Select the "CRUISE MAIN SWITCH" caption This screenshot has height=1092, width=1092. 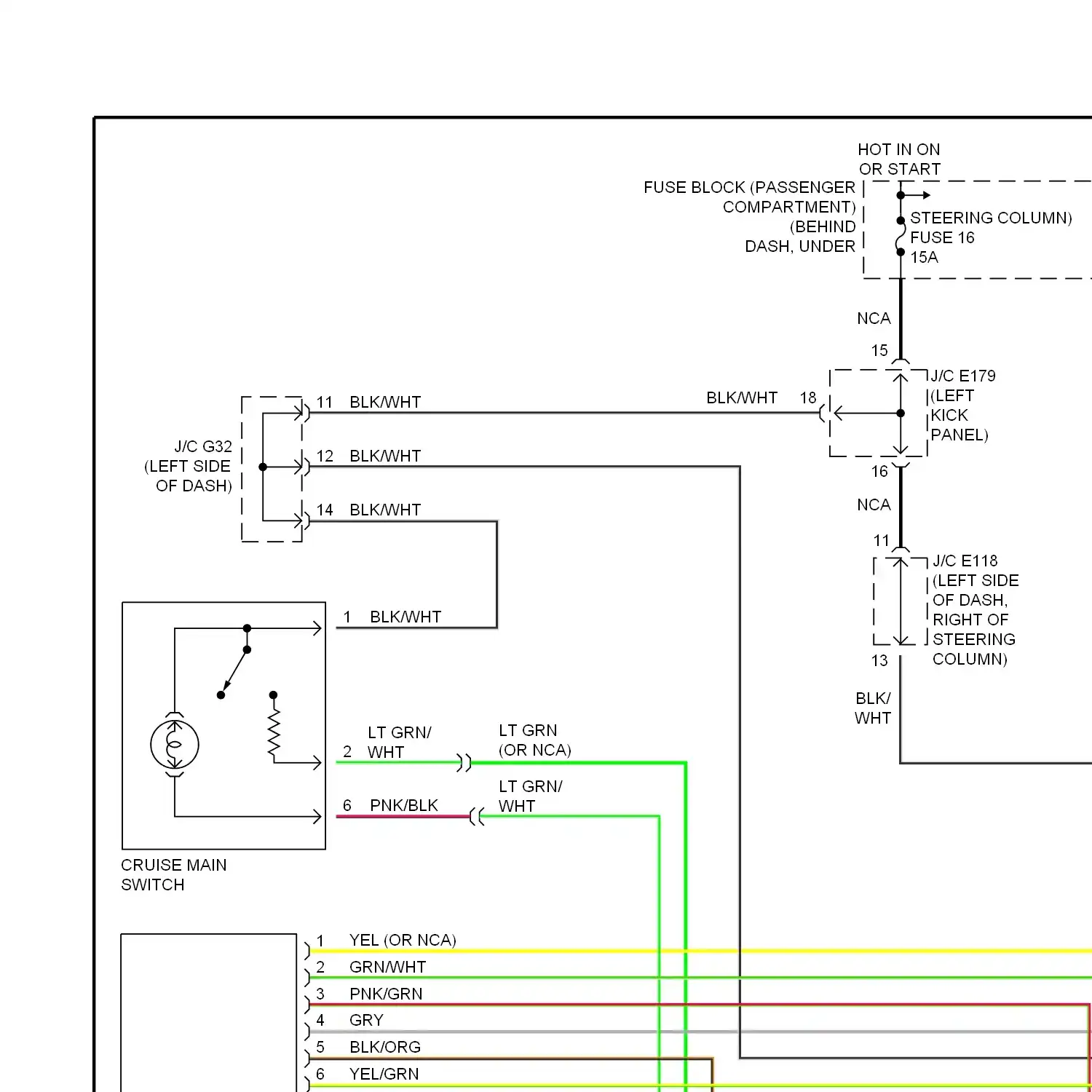click(x=174, y=874)
